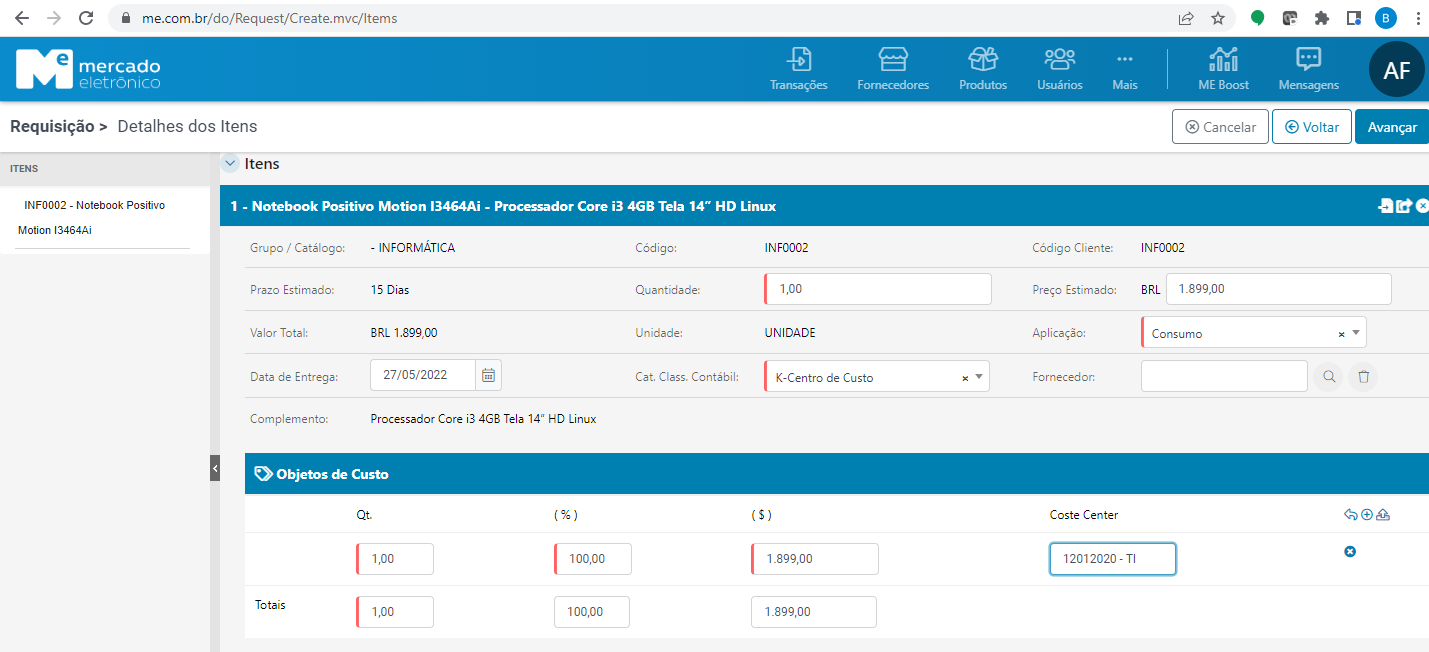Image resolution: width=1429 pixels, height=652 pixels.
Task: Click the export/share icon in item header
Action: (x=1404, y=206)
